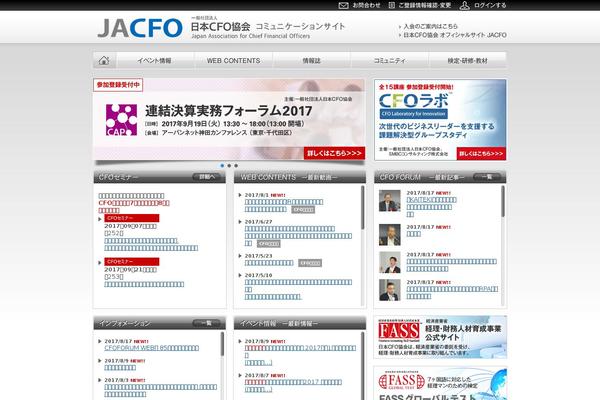Open the コミュニティ menu

tap(390, 60)
